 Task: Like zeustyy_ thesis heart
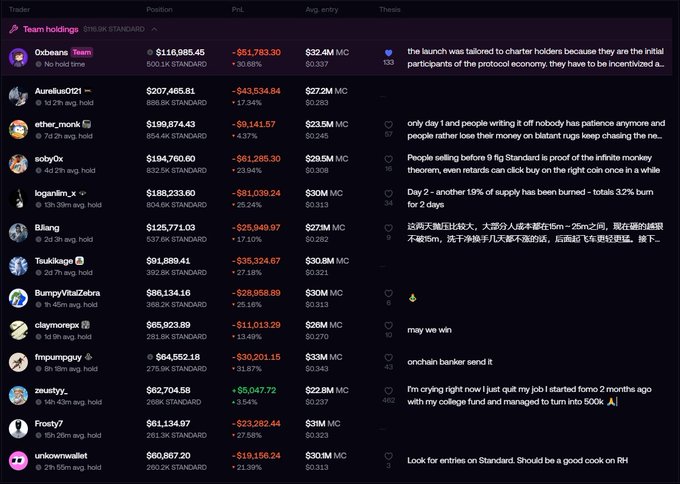389,391
